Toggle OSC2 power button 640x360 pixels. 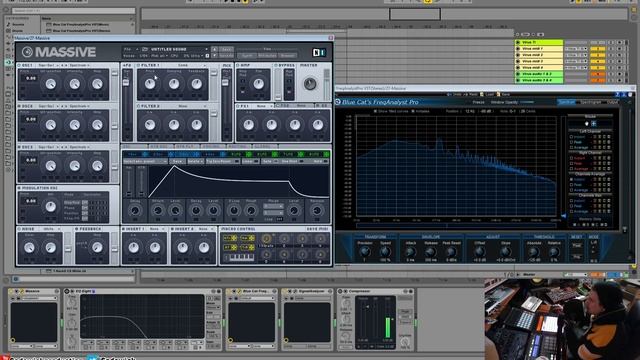click(x=19, y=106)
